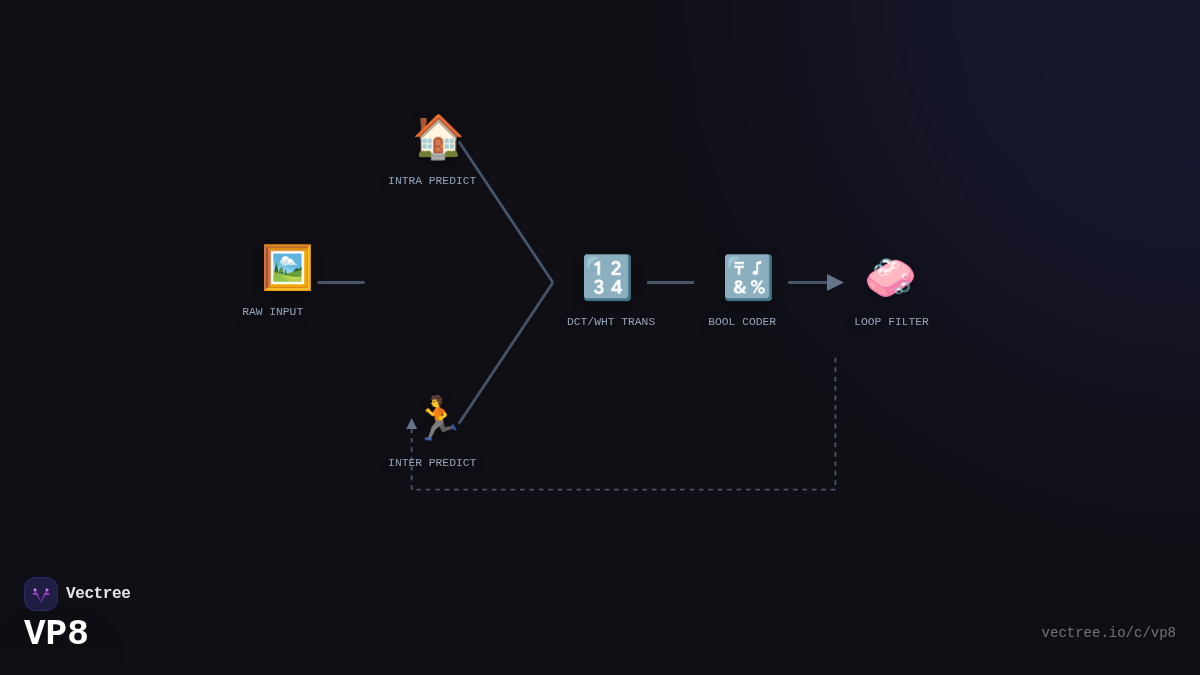Select the INTRA PREDICT label
The width and height of the screenshot is (1200, 675).
tap(432, 181)
